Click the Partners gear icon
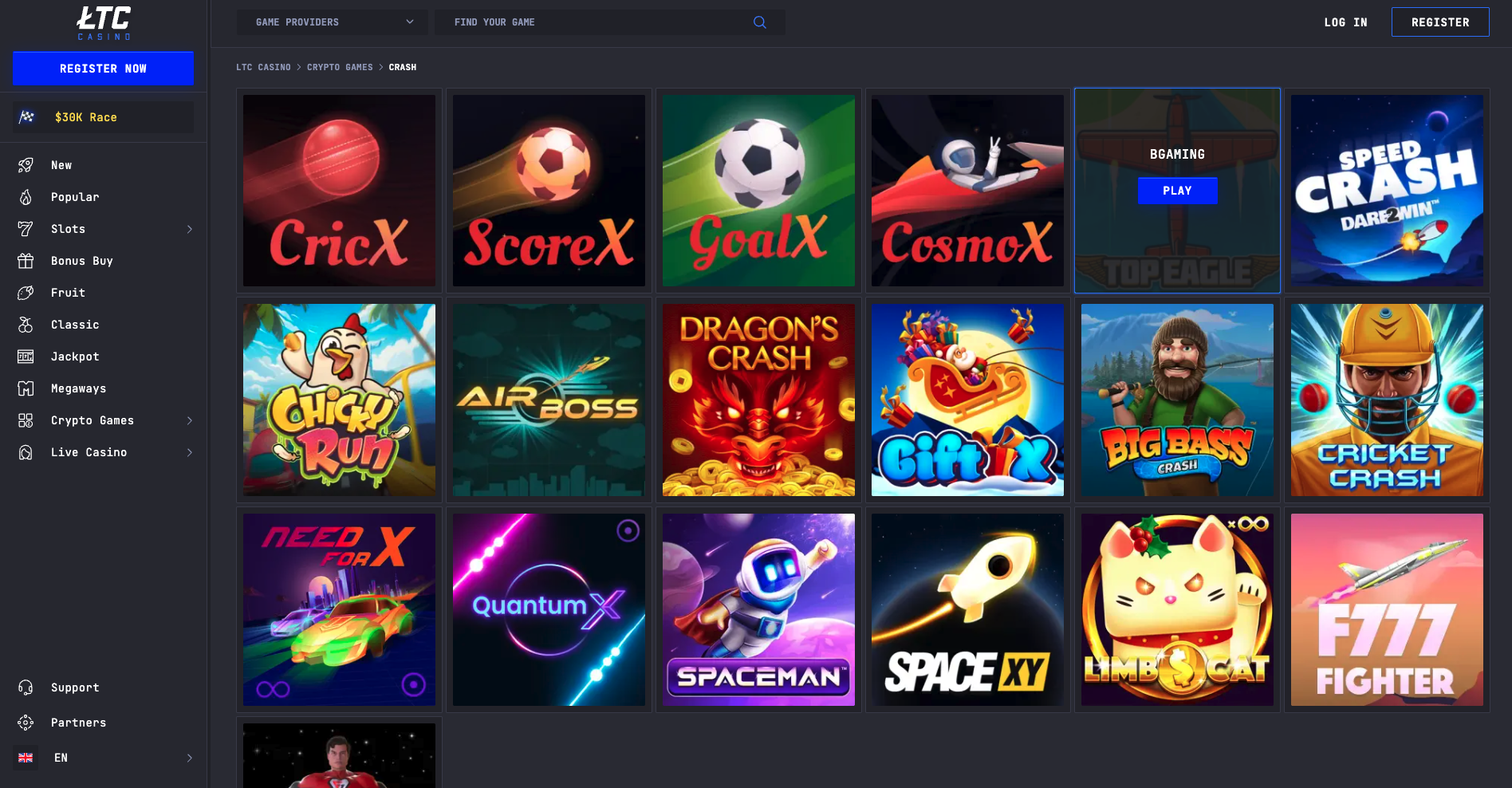The width and height of the screenshot is (1512, 788). click(x=26, y=723)
